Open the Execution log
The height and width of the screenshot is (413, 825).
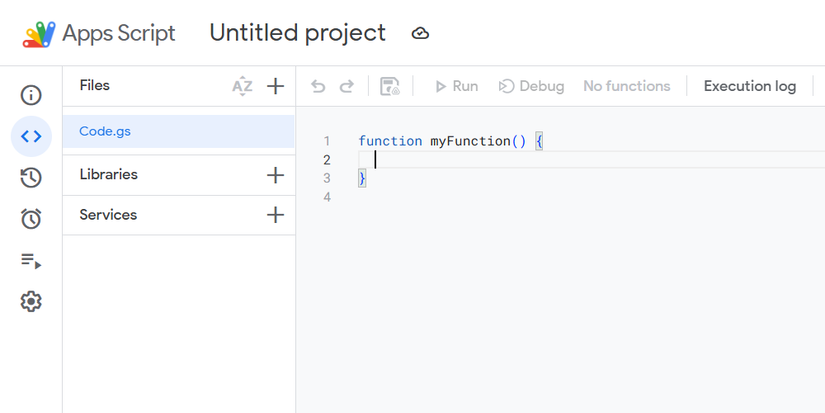click(750, 86)
